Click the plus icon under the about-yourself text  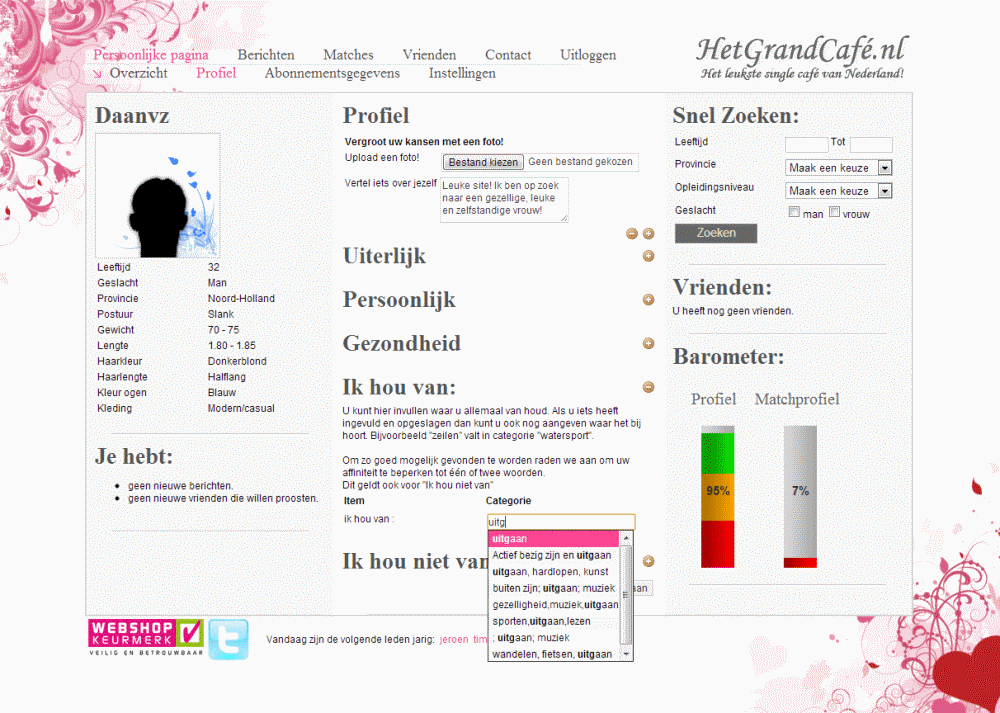[x=649, y=233]
